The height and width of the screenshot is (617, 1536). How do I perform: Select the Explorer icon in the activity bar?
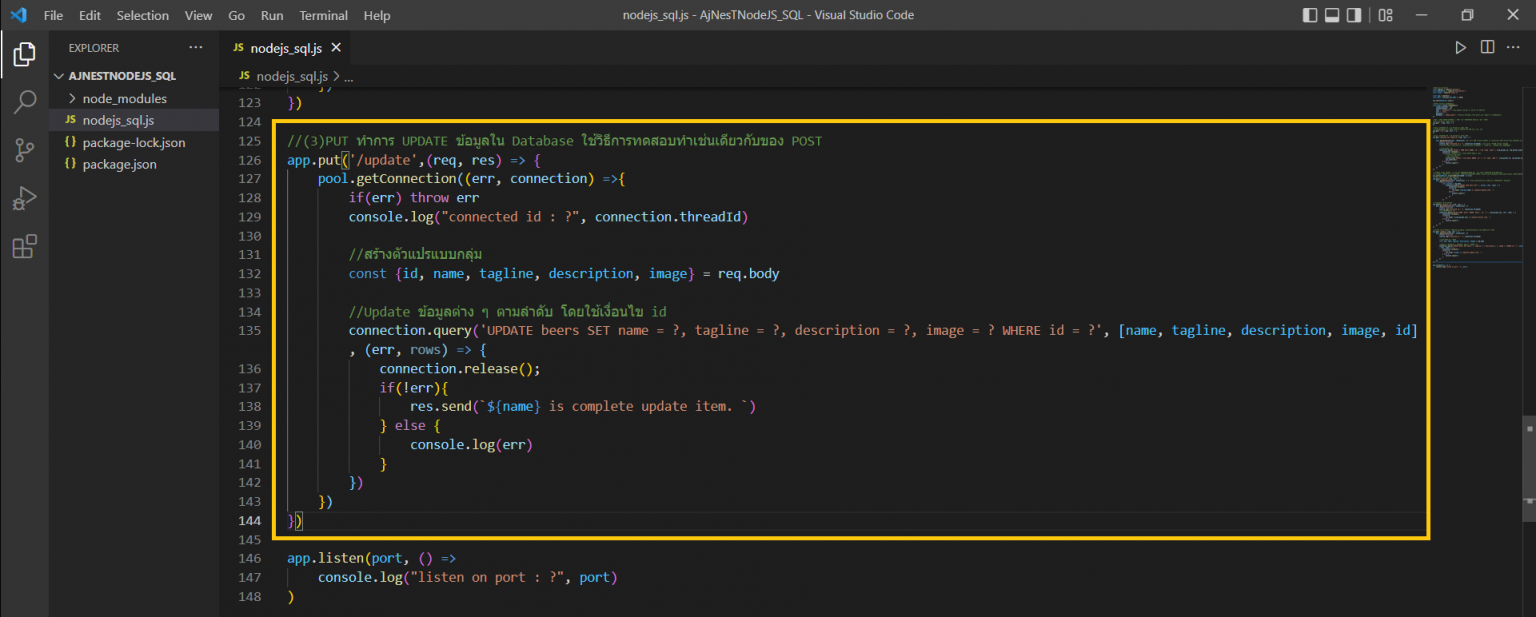coord(24,54)
